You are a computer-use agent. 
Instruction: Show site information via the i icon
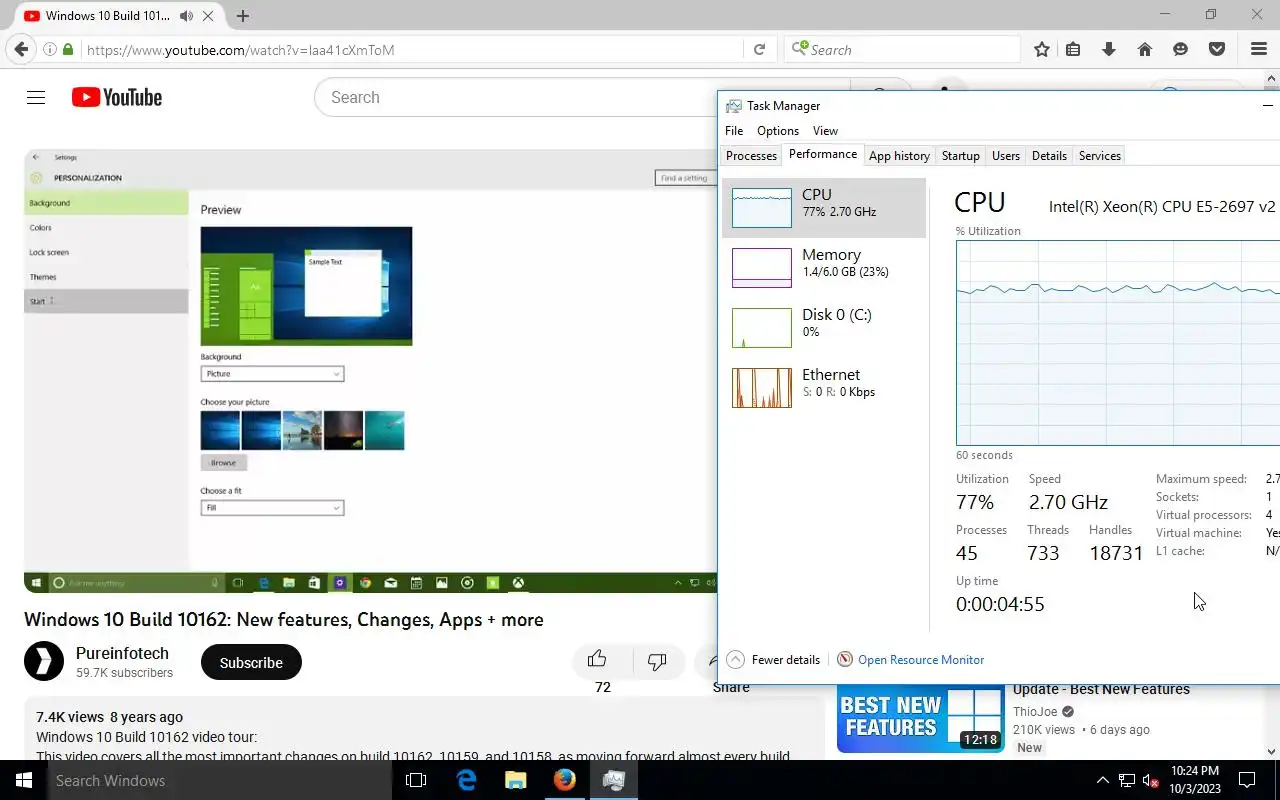click(49, 49)
